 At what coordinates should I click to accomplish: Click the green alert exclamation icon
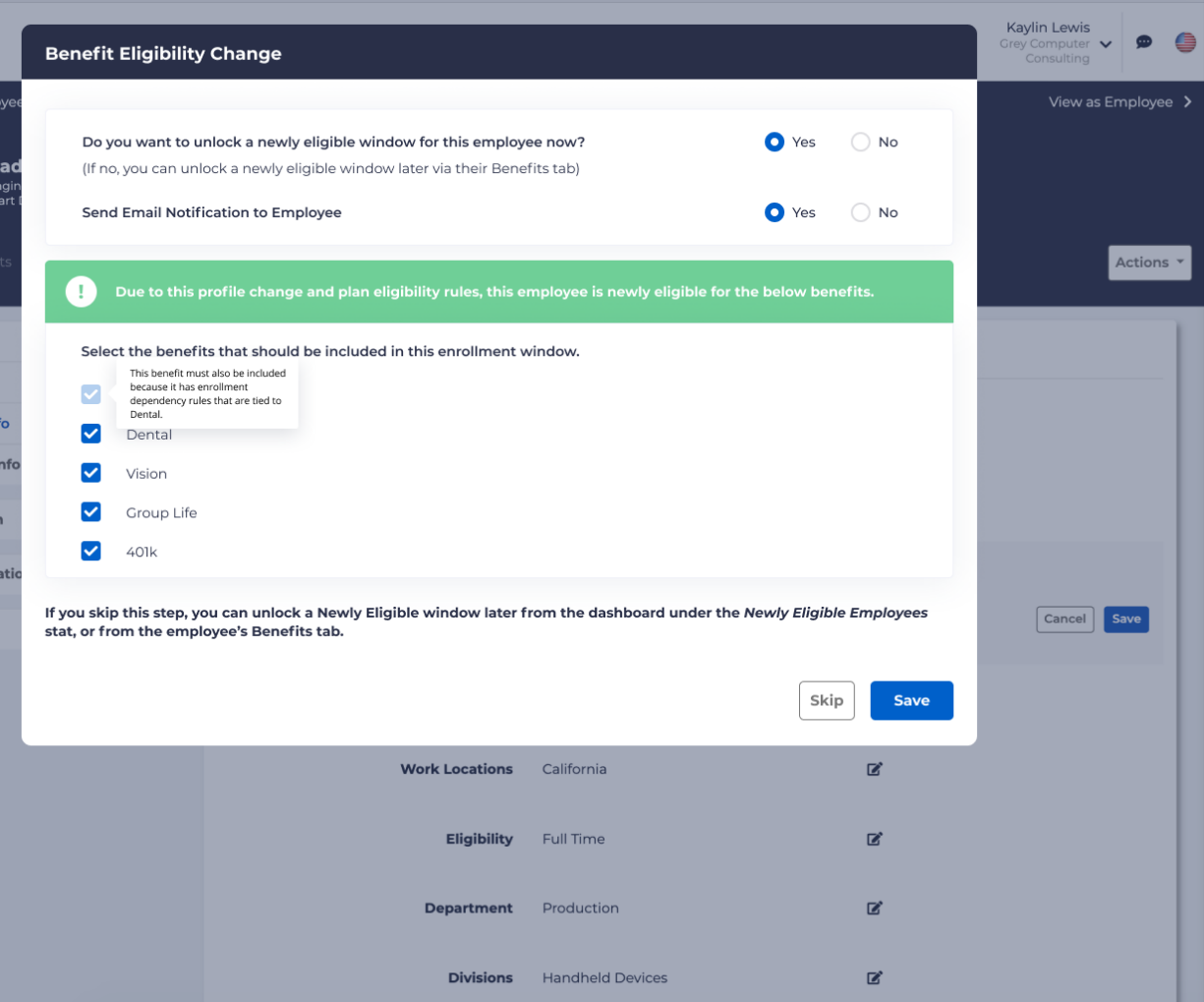81,292
